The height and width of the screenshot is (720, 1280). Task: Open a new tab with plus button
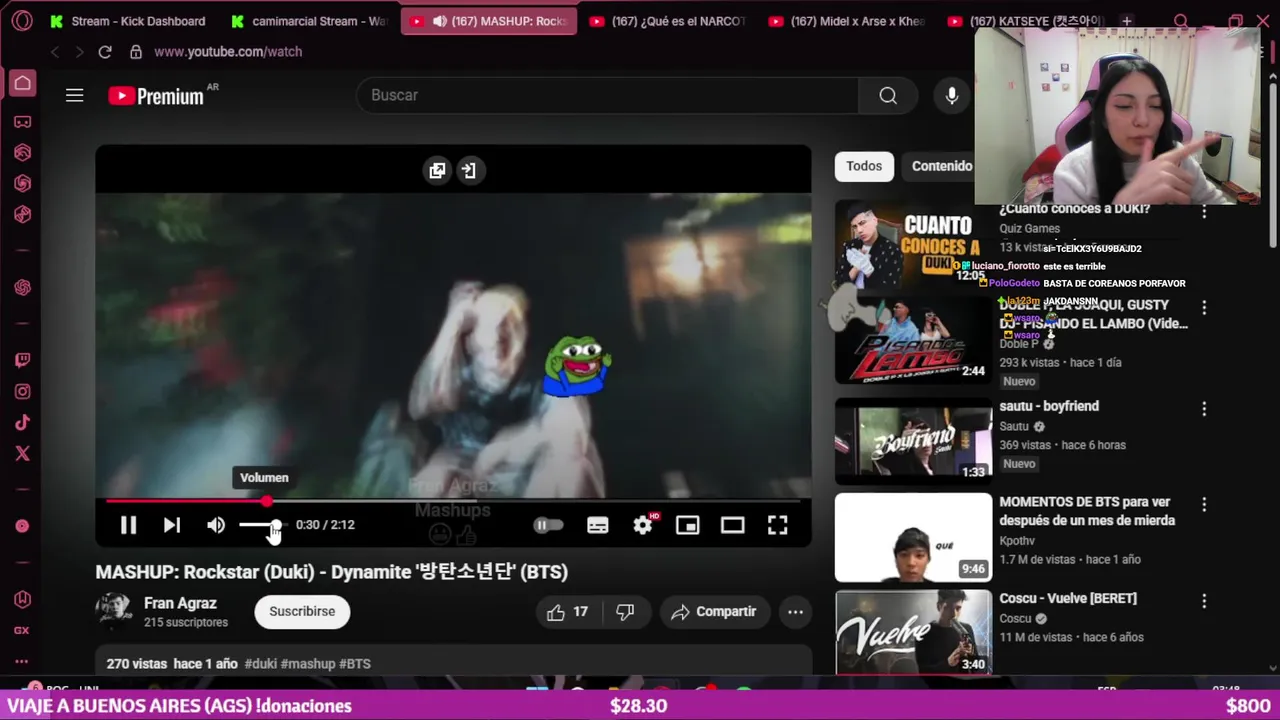coord(1127,21)
